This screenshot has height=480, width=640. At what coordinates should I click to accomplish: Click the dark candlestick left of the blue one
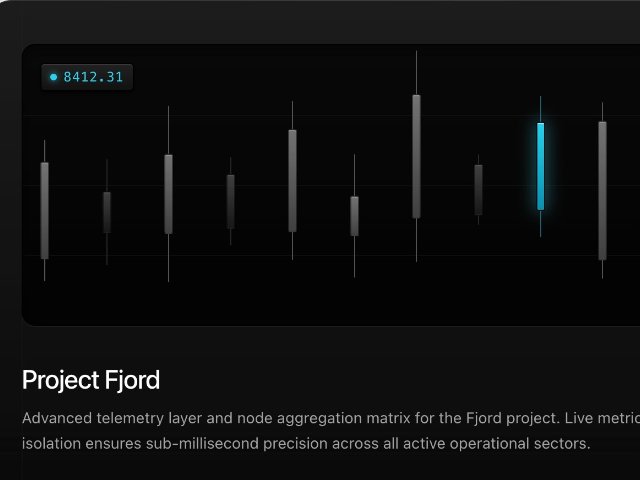478,190
